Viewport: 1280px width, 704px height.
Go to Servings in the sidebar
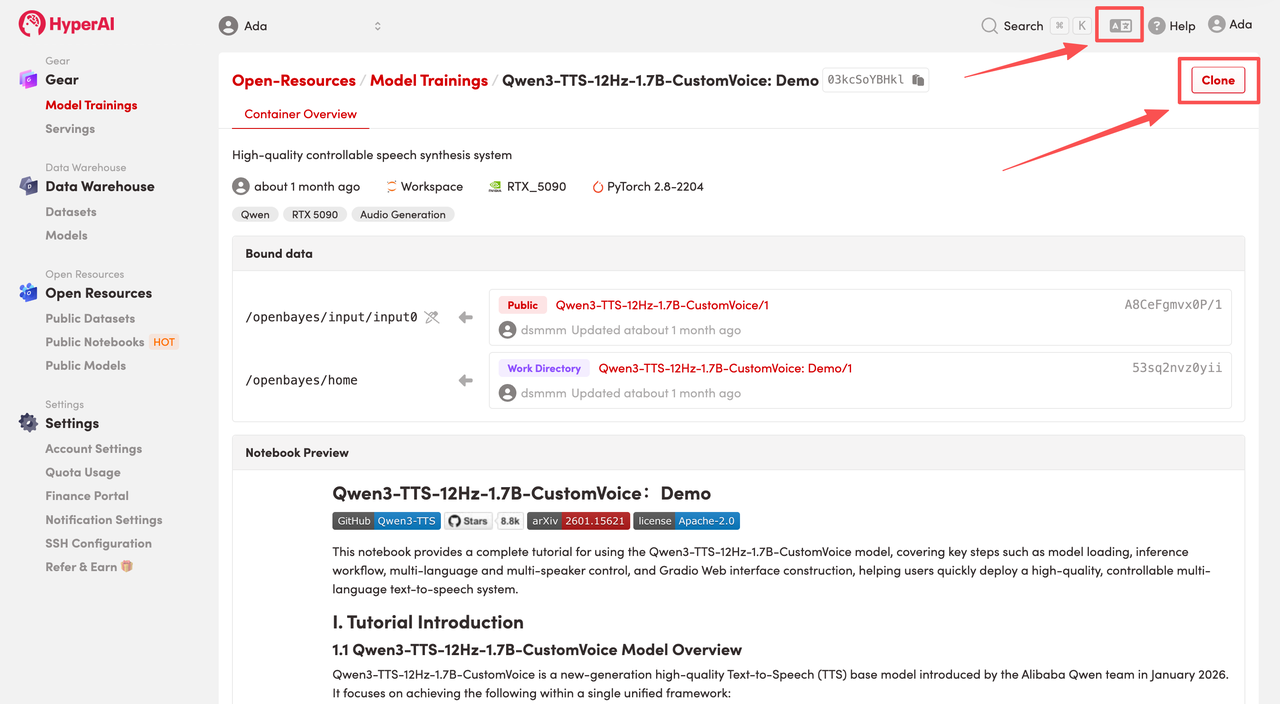pyautogui.click(x=70, y=129)
